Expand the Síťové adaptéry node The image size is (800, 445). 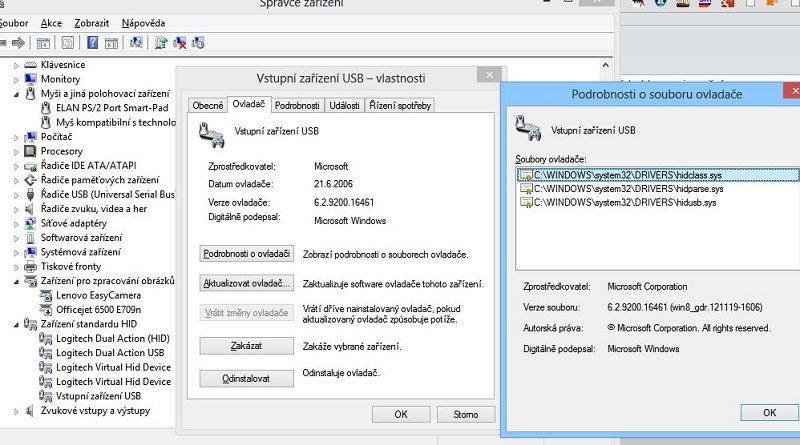pos(16,224)
